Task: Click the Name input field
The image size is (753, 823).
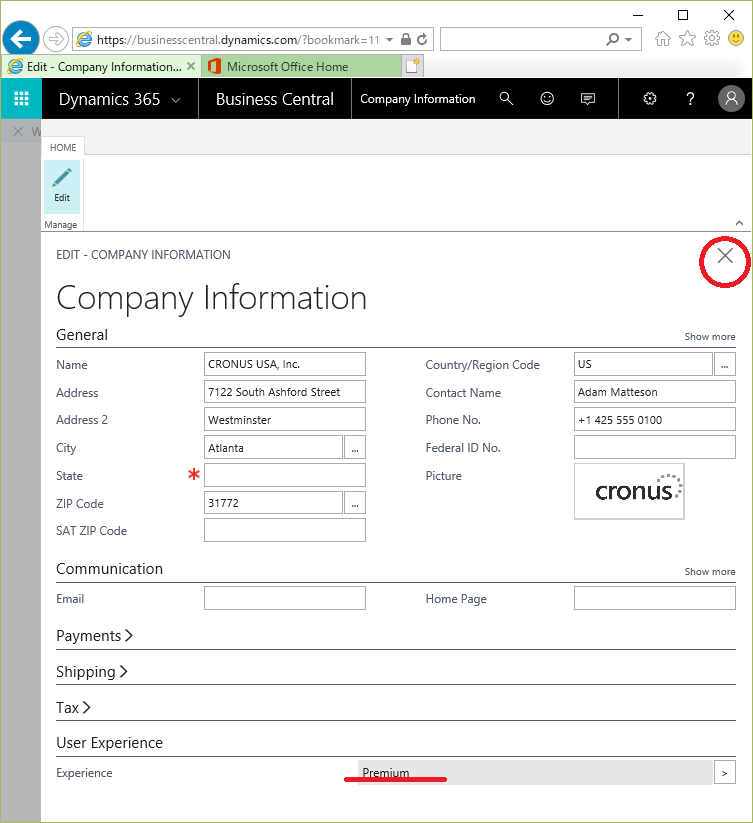Action: pyautogui.click(x=284, y=364)
